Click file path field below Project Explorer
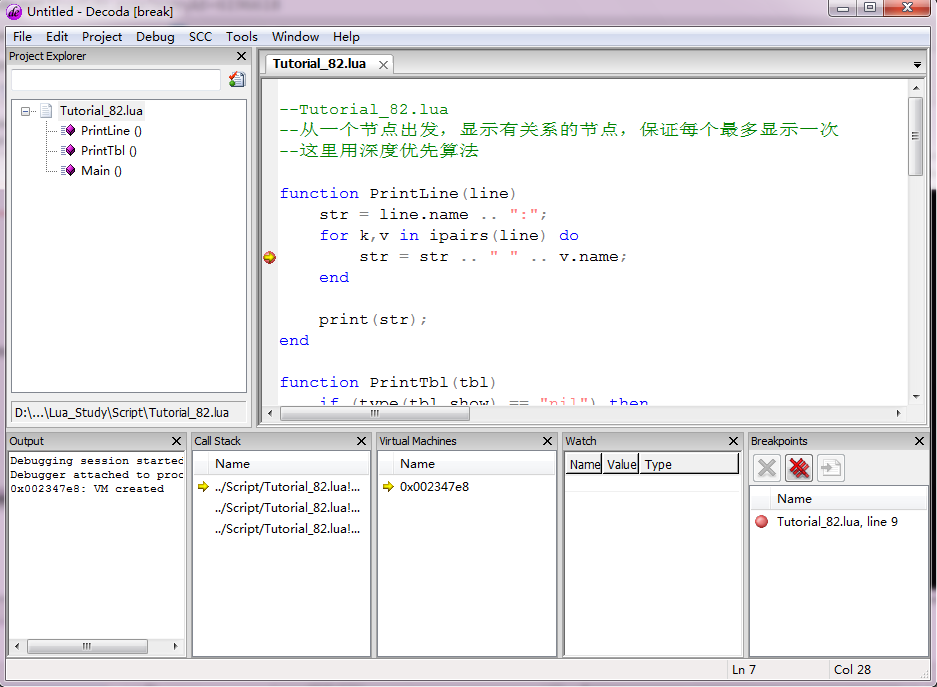This screenshot has width=937, height=687. pyautogui.click(x=129, y=413)
